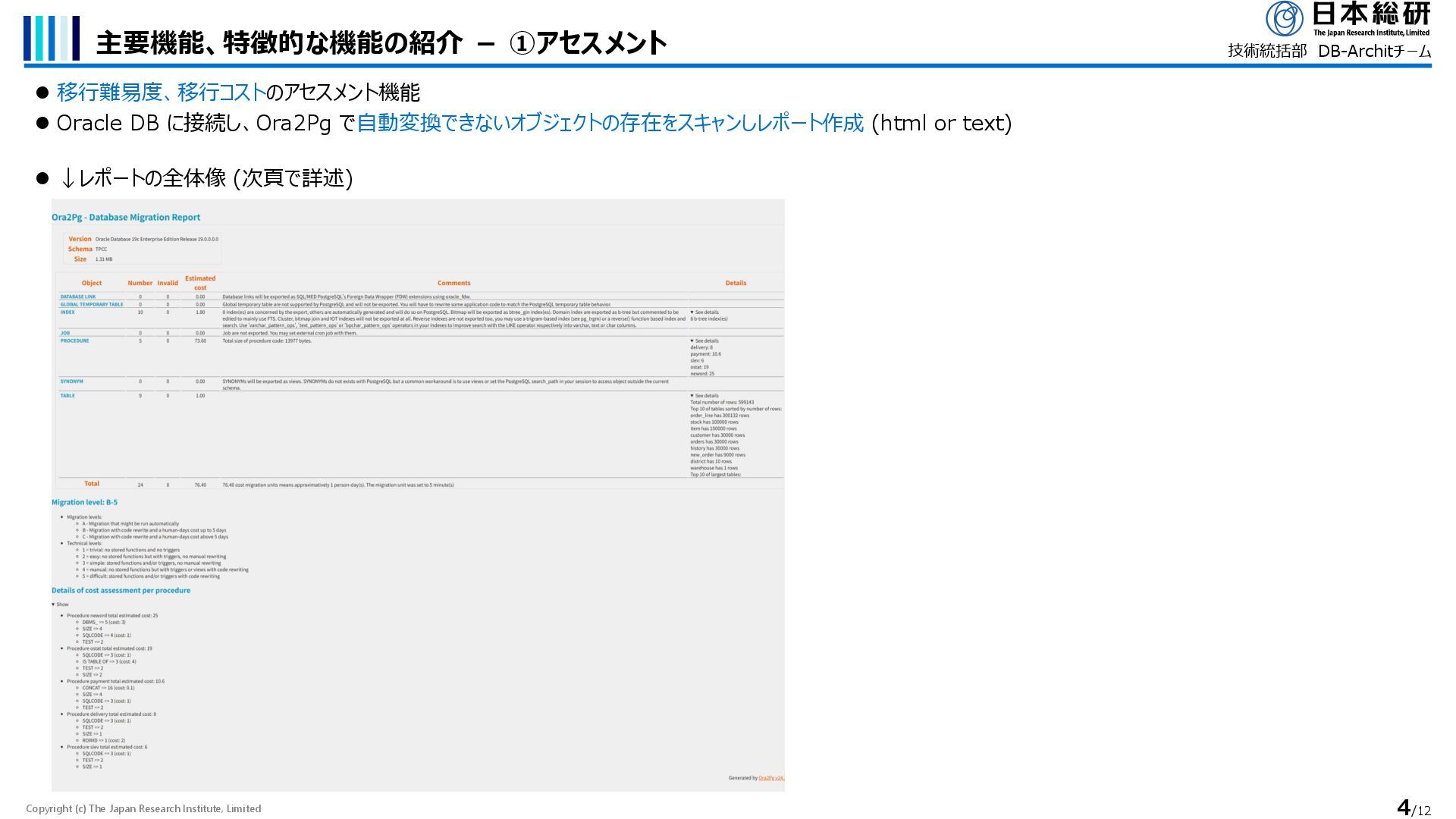The width and height of the screenshot is (1456, 819).
Task: Open the GLOBAL TEMPORARY TABLE object link
Action: [x=92, y=304]
